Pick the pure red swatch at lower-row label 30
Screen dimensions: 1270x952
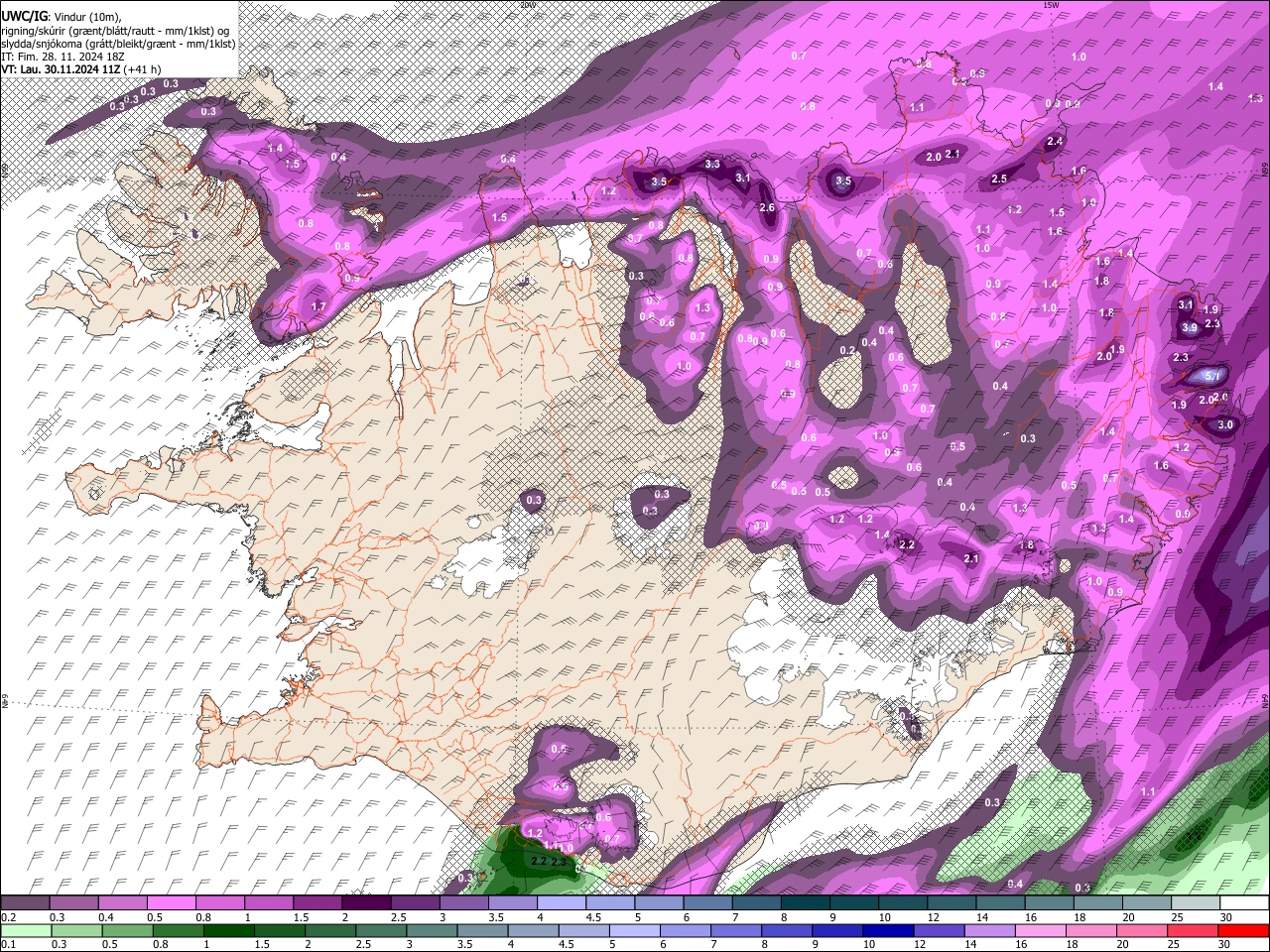pyautogui.click(x=1244, y=930)
